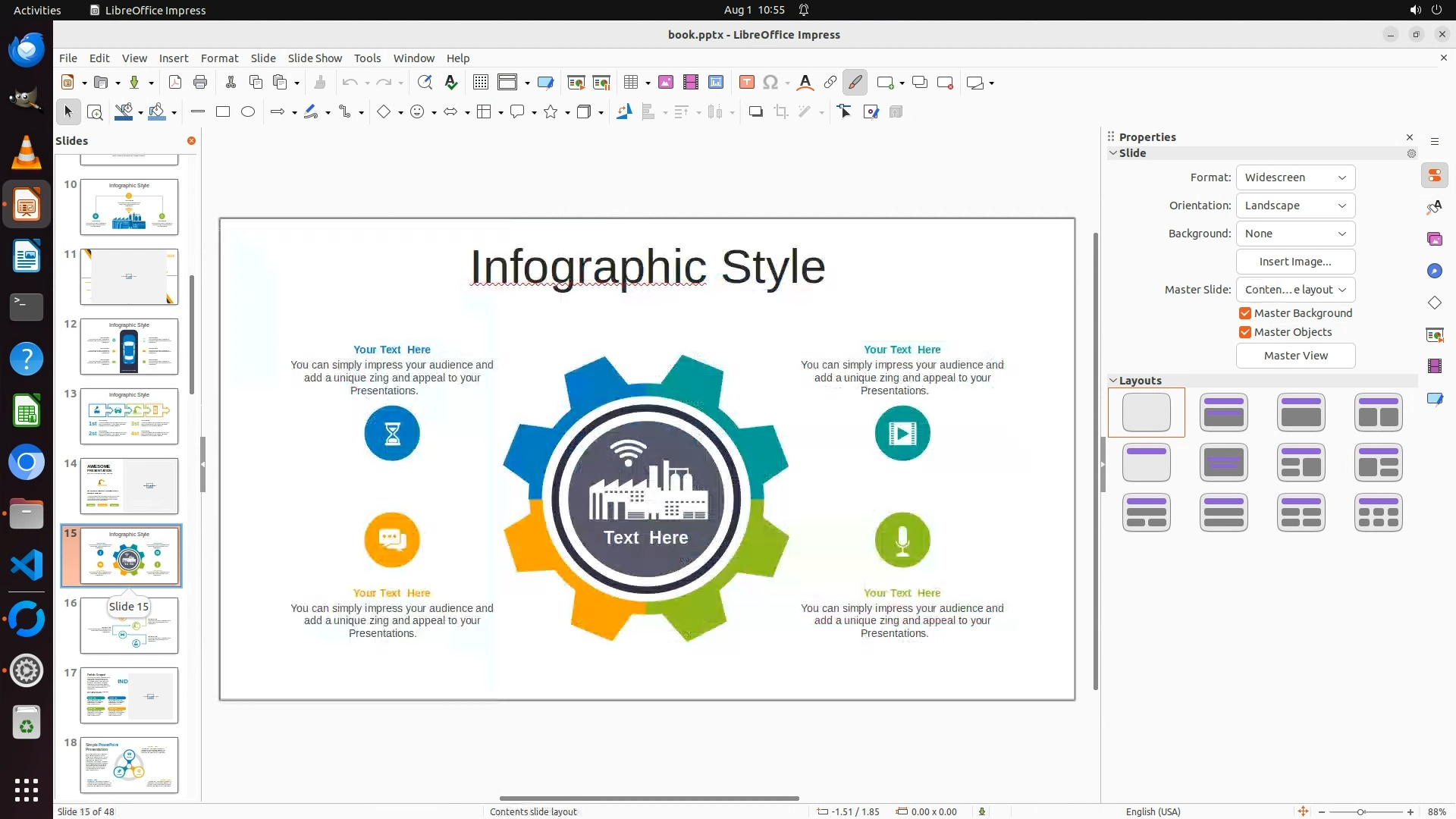Click the Insert Text Box icon
Screen dimensions: 1456x819
tap(746, 83)
